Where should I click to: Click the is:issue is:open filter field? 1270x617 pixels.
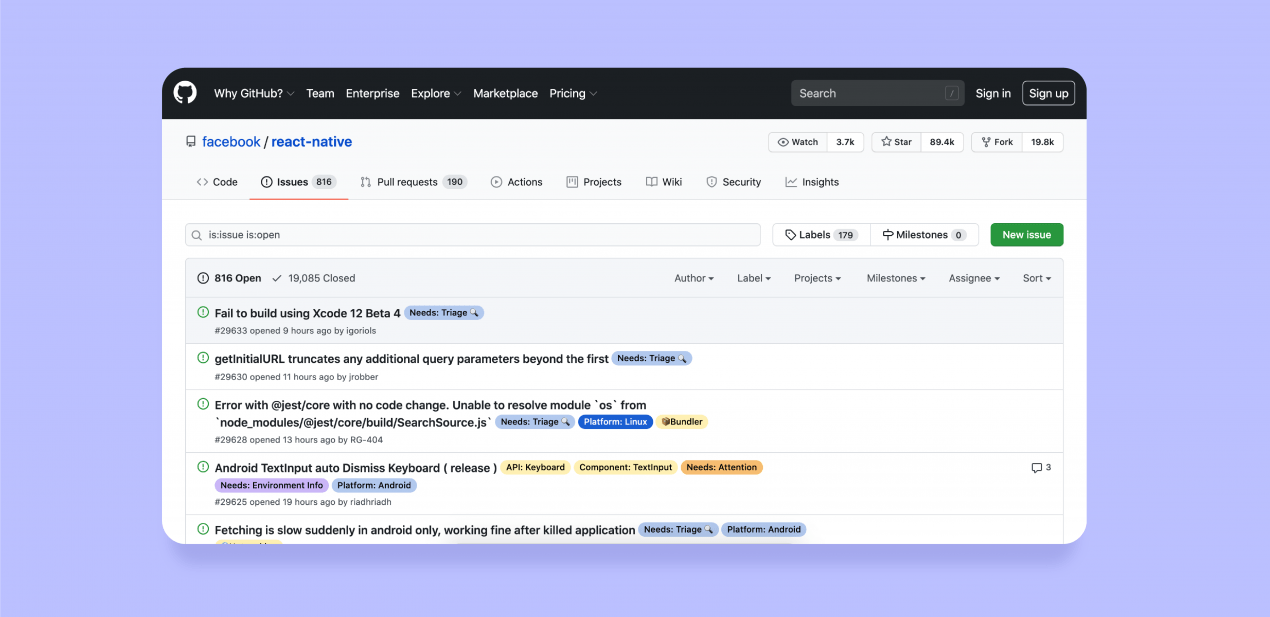(473, 235)
